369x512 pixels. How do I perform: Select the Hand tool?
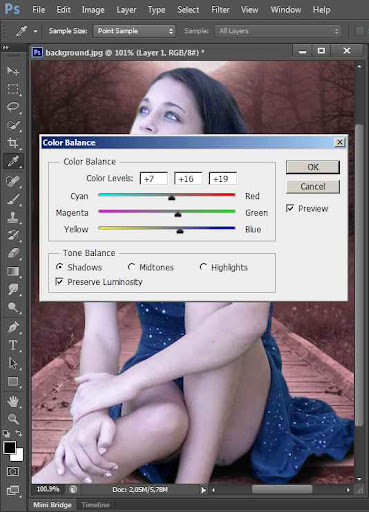coord(13,401)
